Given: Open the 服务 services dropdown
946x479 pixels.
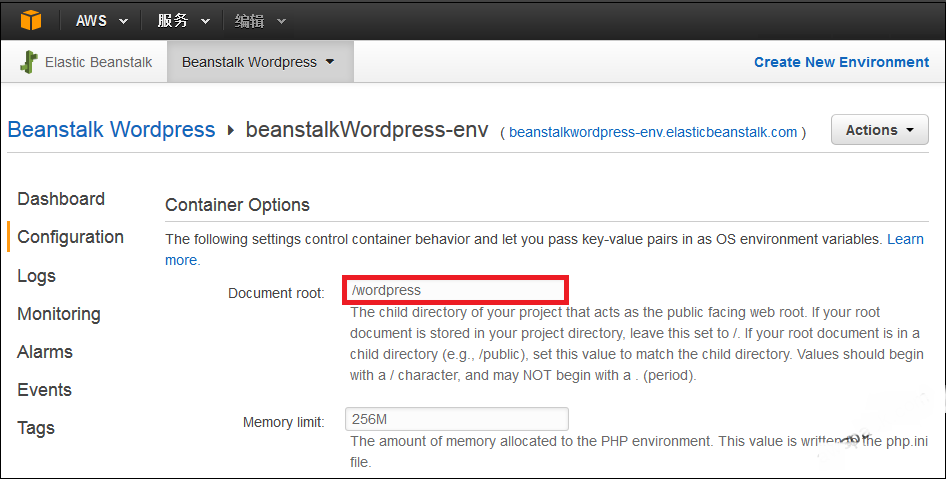Looking at the screenshot, I should coord(183,21).
